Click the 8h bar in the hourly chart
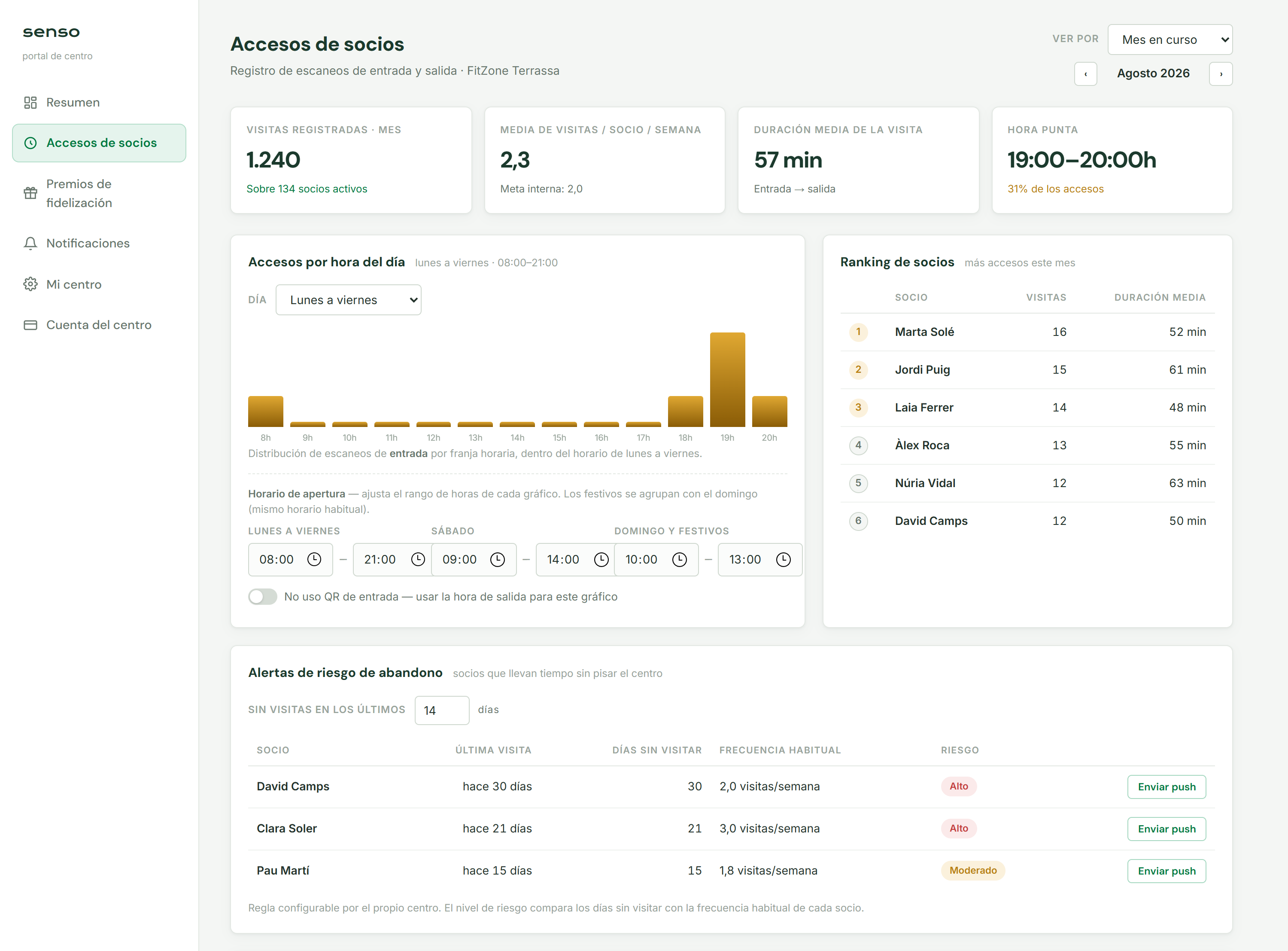1288x951 pixels. pos(266,411)
